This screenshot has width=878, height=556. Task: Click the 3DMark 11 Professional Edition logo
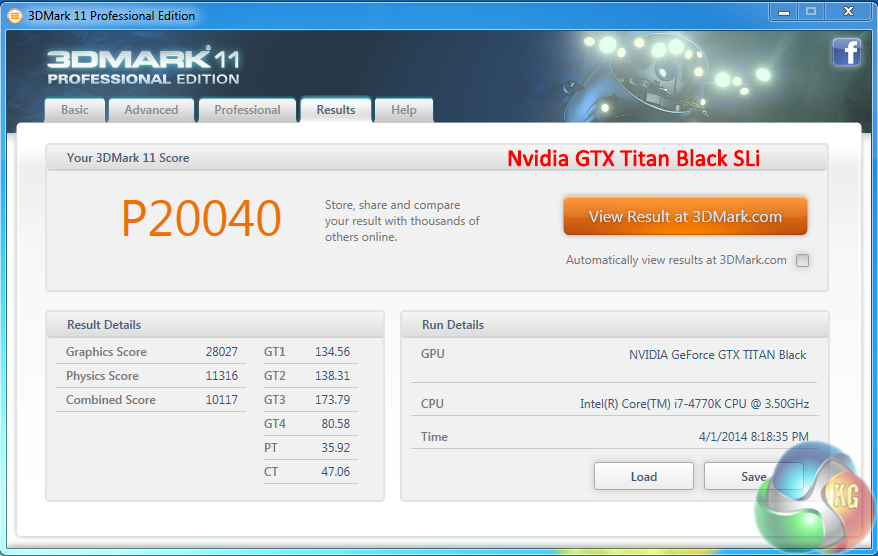143,66
